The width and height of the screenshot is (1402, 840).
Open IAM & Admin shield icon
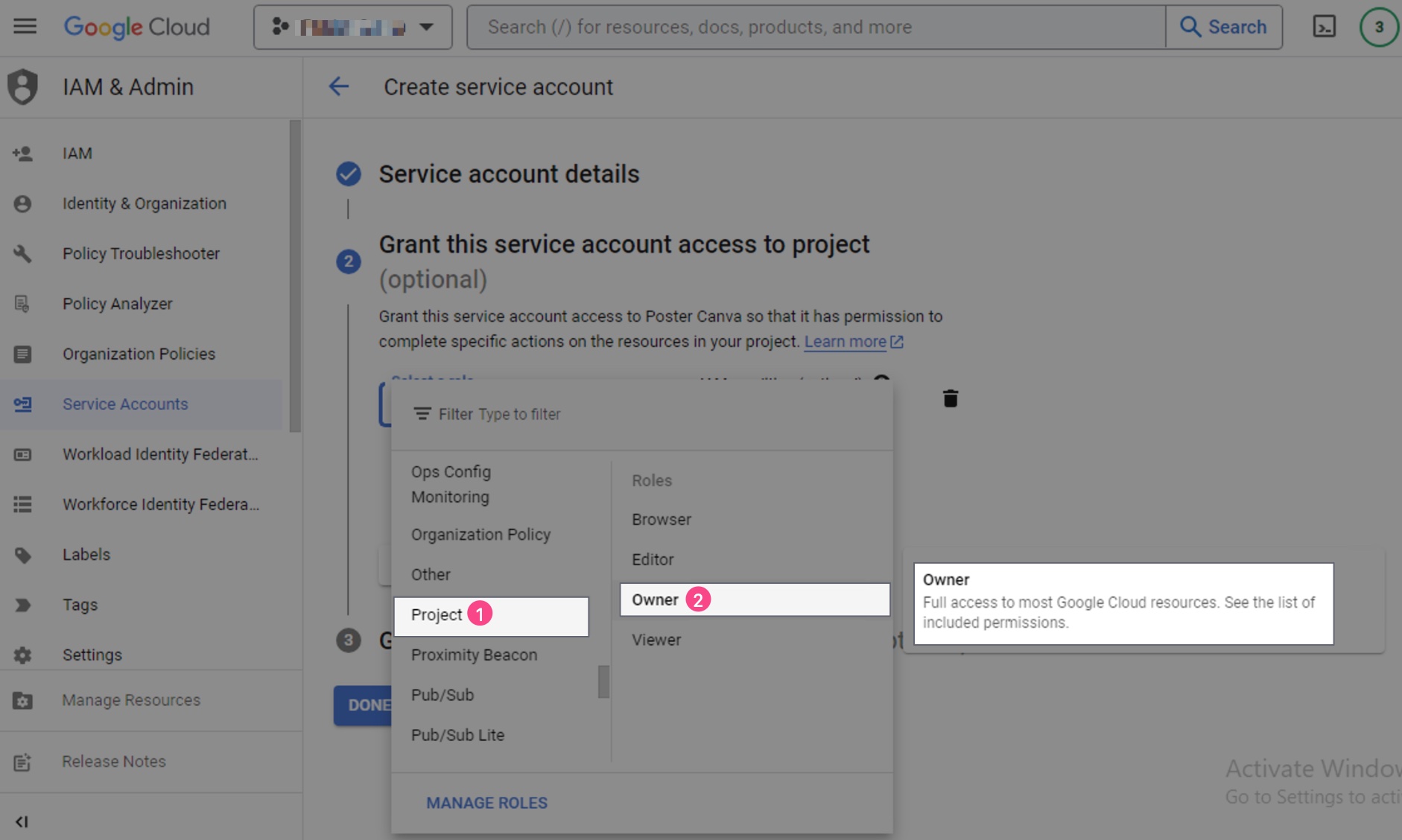point(22,86)
